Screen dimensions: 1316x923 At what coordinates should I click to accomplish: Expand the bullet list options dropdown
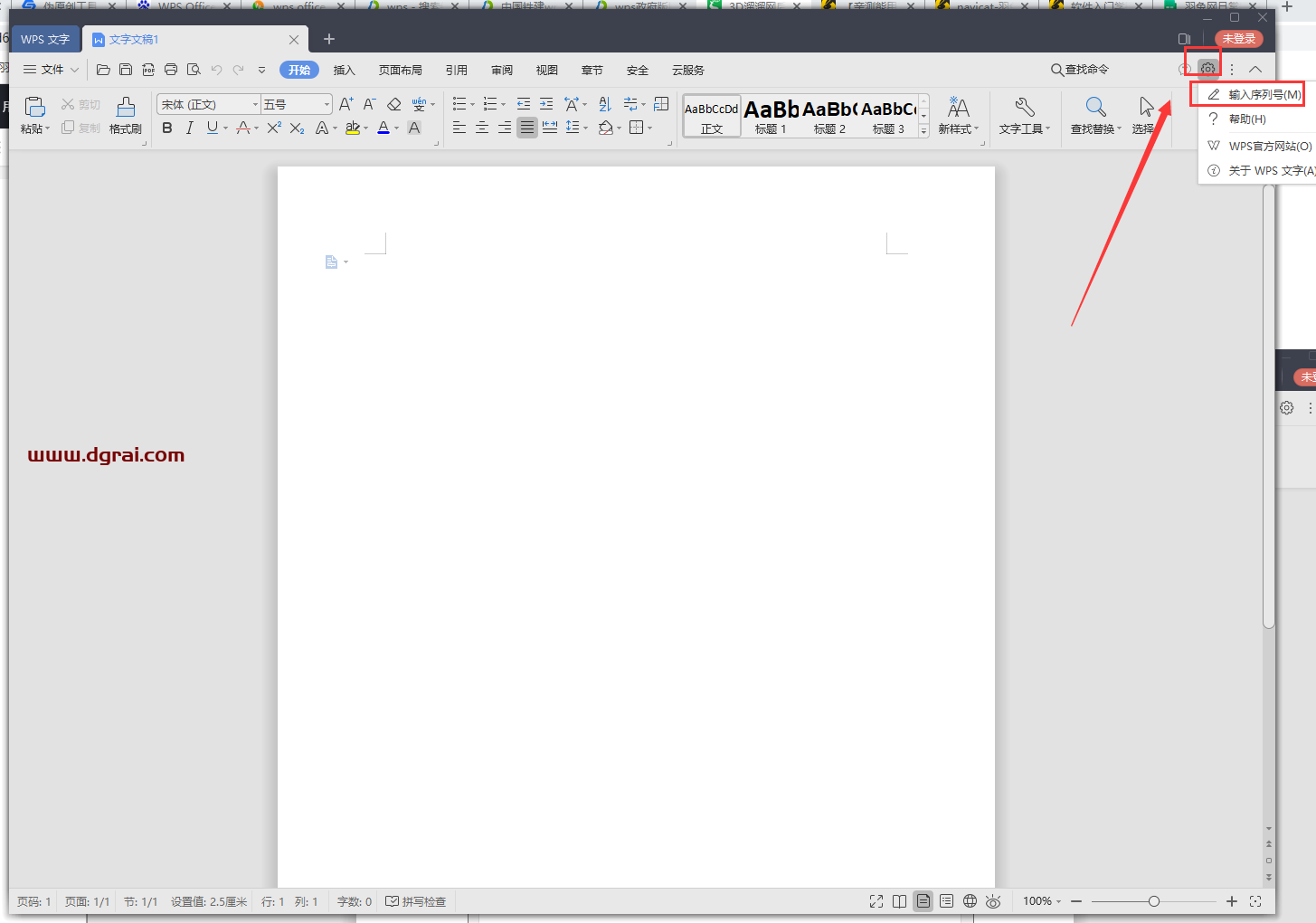[473, 103]
